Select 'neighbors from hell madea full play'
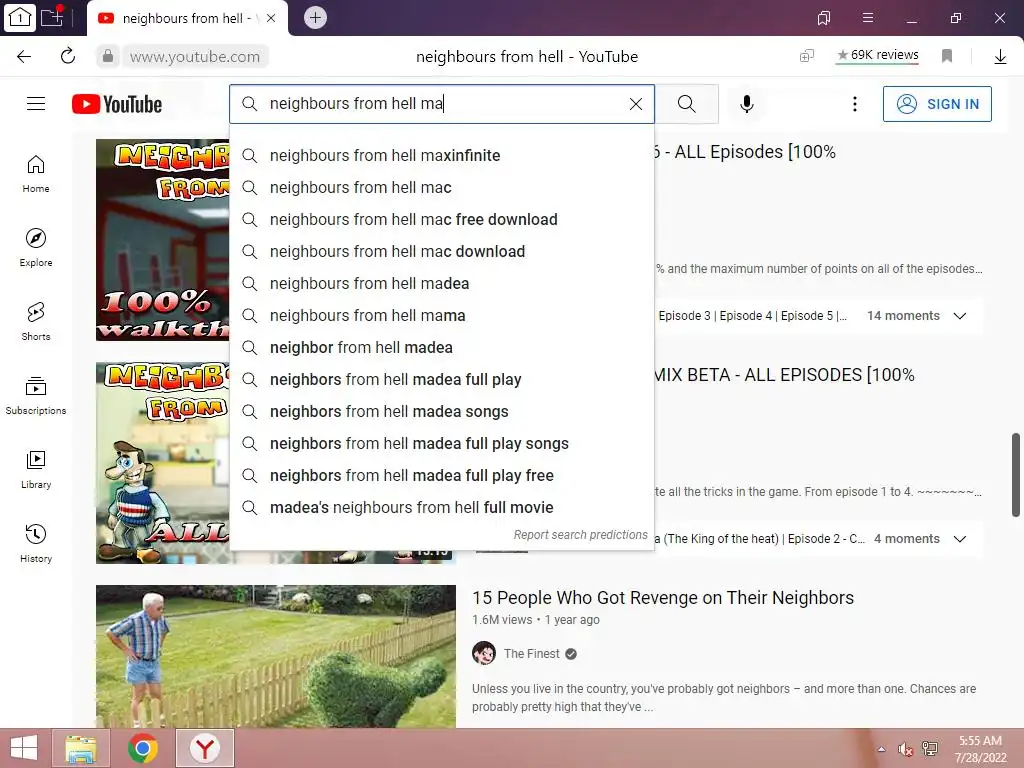This screenshot has height=768, width=1024. click(442, 379)
